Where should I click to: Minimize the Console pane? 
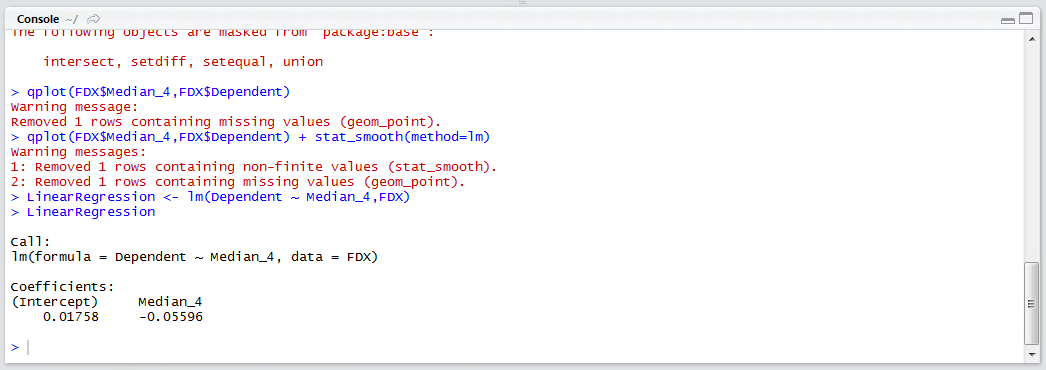(x=1007, y=21)
